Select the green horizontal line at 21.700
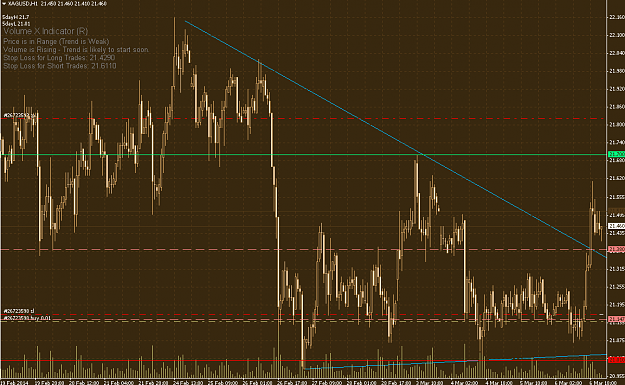 (x=303, y=154)
